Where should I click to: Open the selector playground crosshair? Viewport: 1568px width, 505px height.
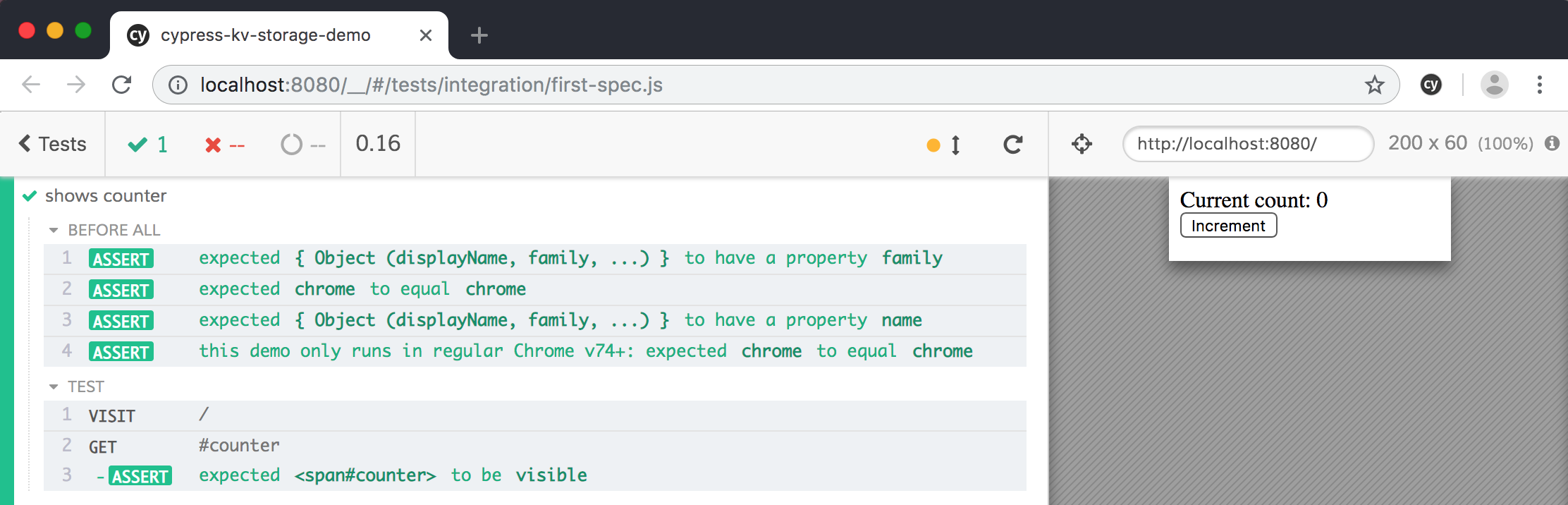coord(1082,144)
